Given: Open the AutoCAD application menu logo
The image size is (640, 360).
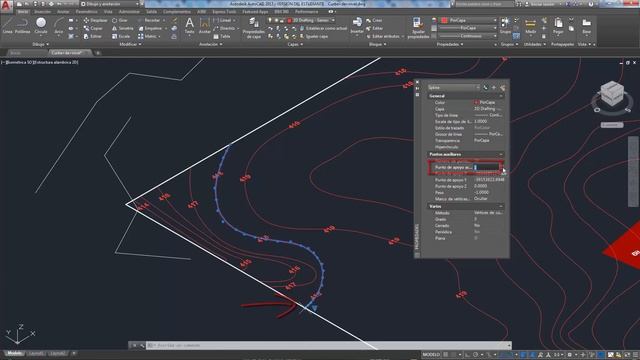Looking at the screenshot, I should [x=6, y=5].
